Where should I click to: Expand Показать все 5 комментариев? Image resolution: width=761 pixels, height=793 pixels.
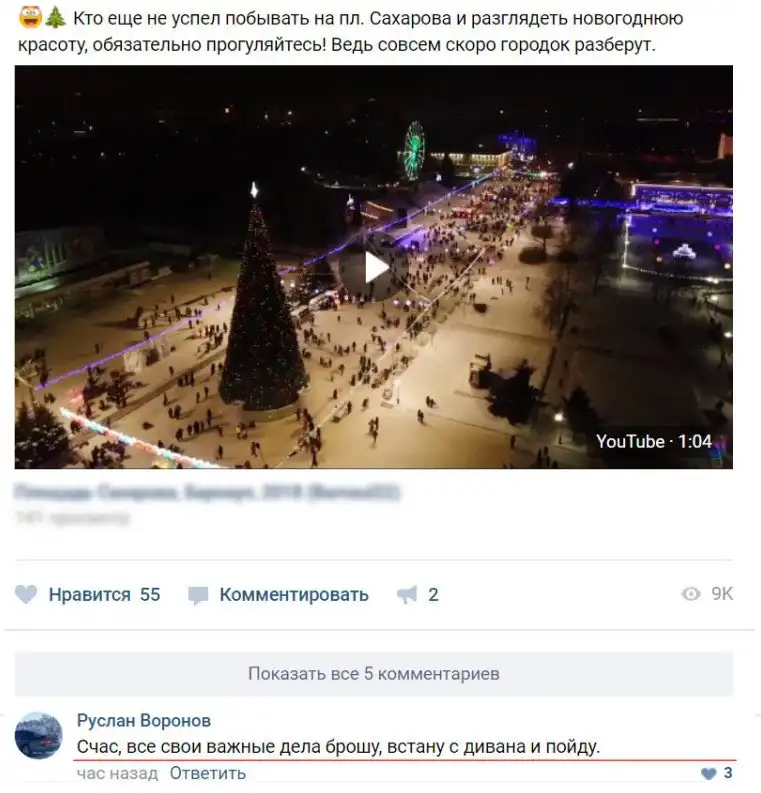pos(374,674)
